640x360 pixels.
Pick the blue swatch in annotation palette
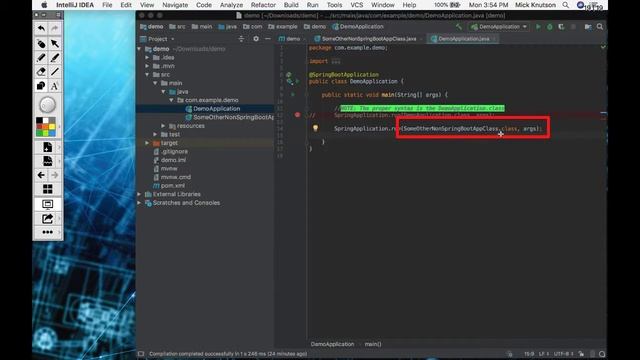tap(52, 133)
